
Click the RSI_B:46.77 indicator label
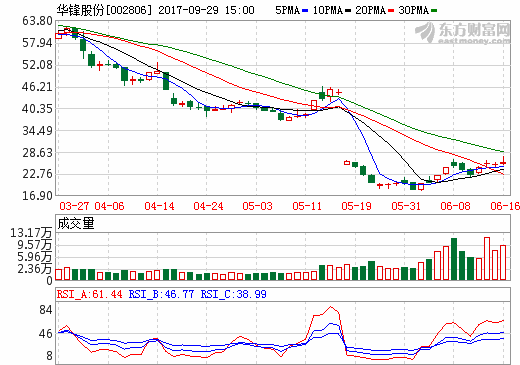click(x=161, y=294)
